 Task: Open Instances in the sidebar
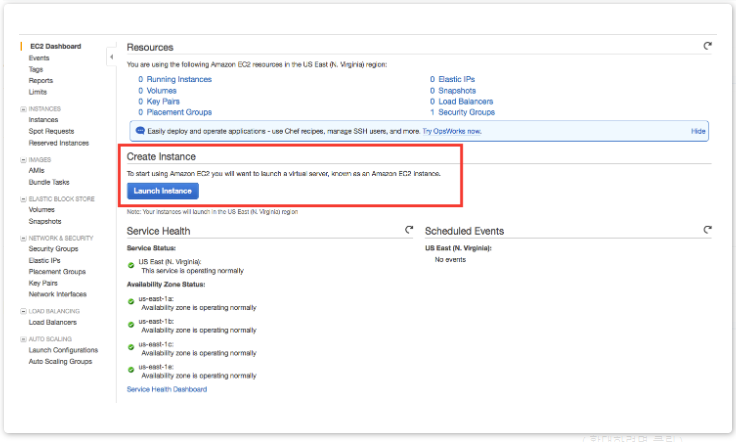click(43, 120)
